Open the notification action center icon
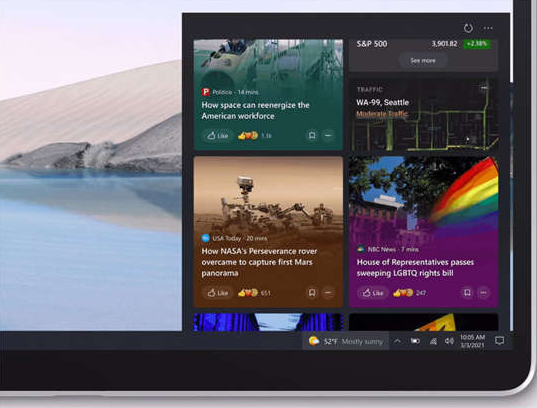 (500, 341)
